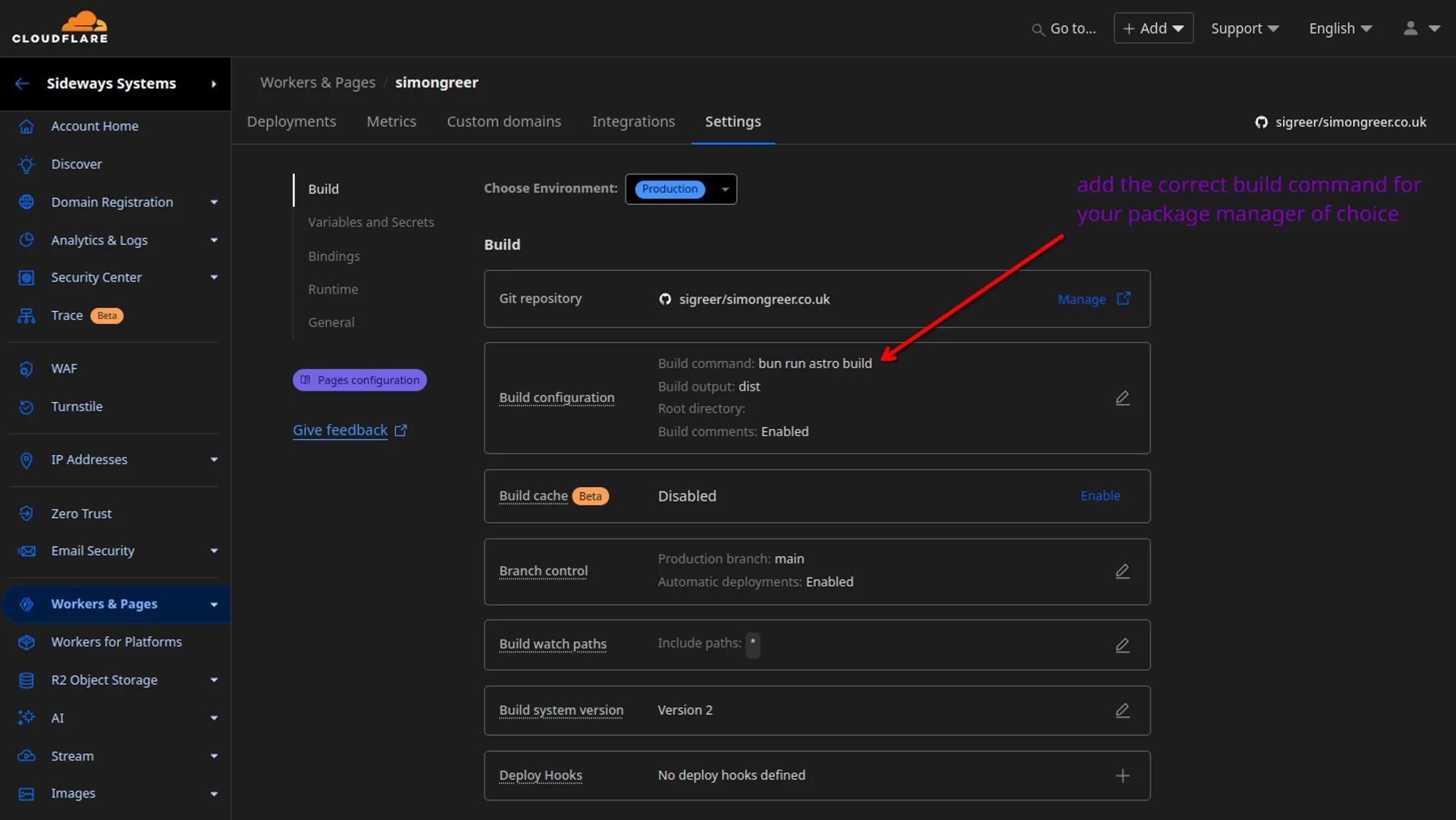Open the English language dropdown

tap(1339, 28)
